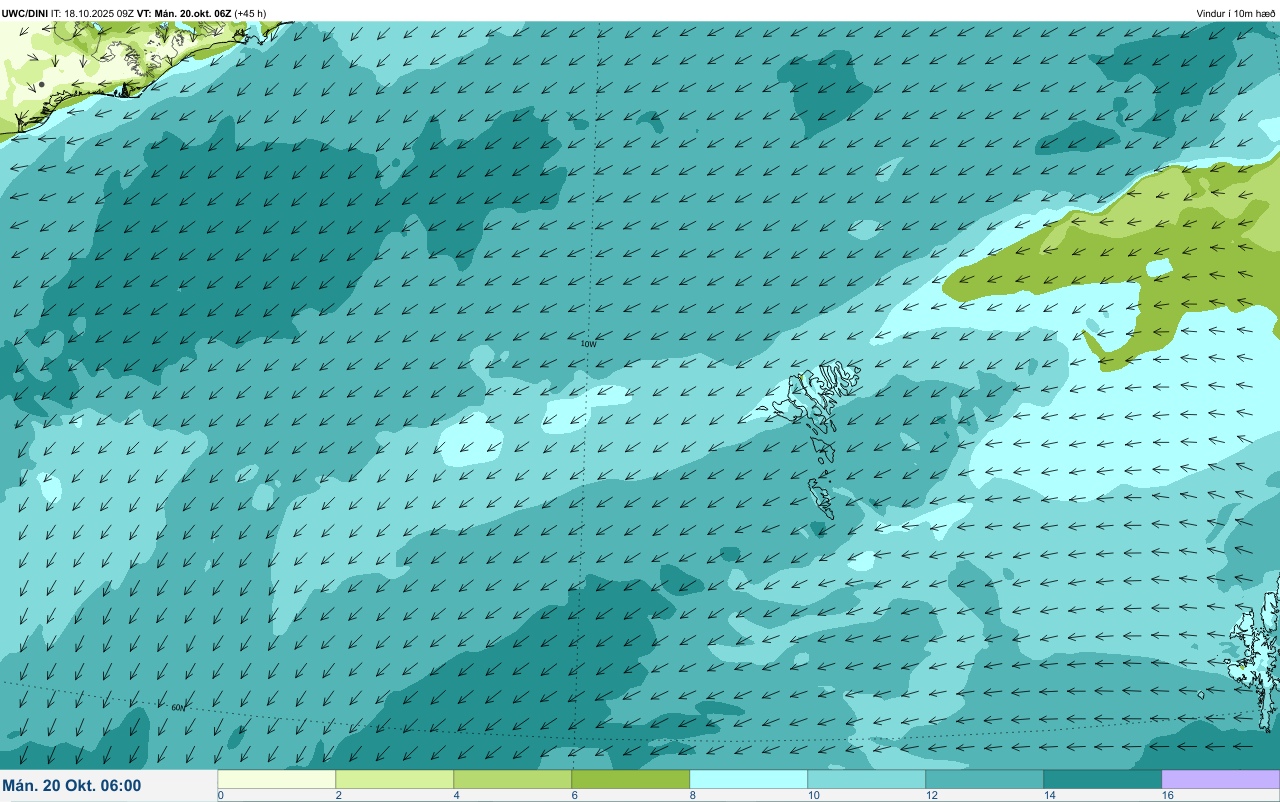Click the 4–6 green legend swatch
1280x802 pixels.
click(x=513, y=779)
